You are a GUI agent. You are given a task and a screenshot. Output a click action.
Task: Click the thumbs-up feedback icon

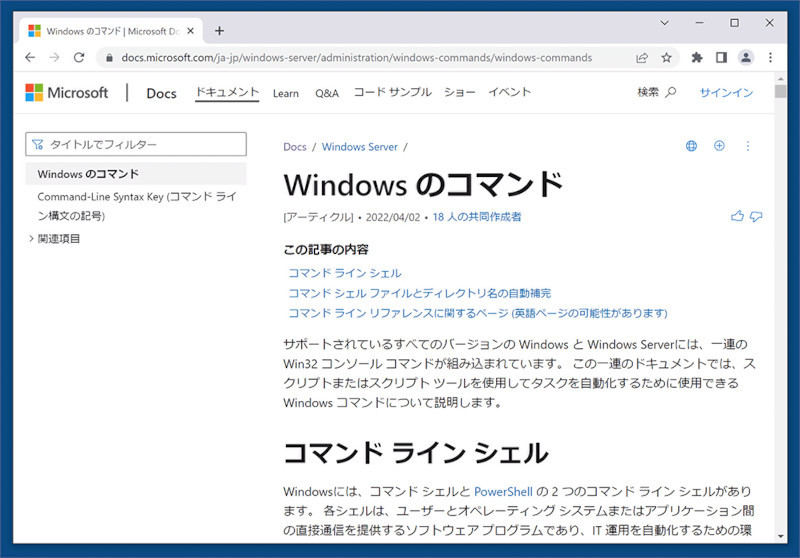coord(737,216)
